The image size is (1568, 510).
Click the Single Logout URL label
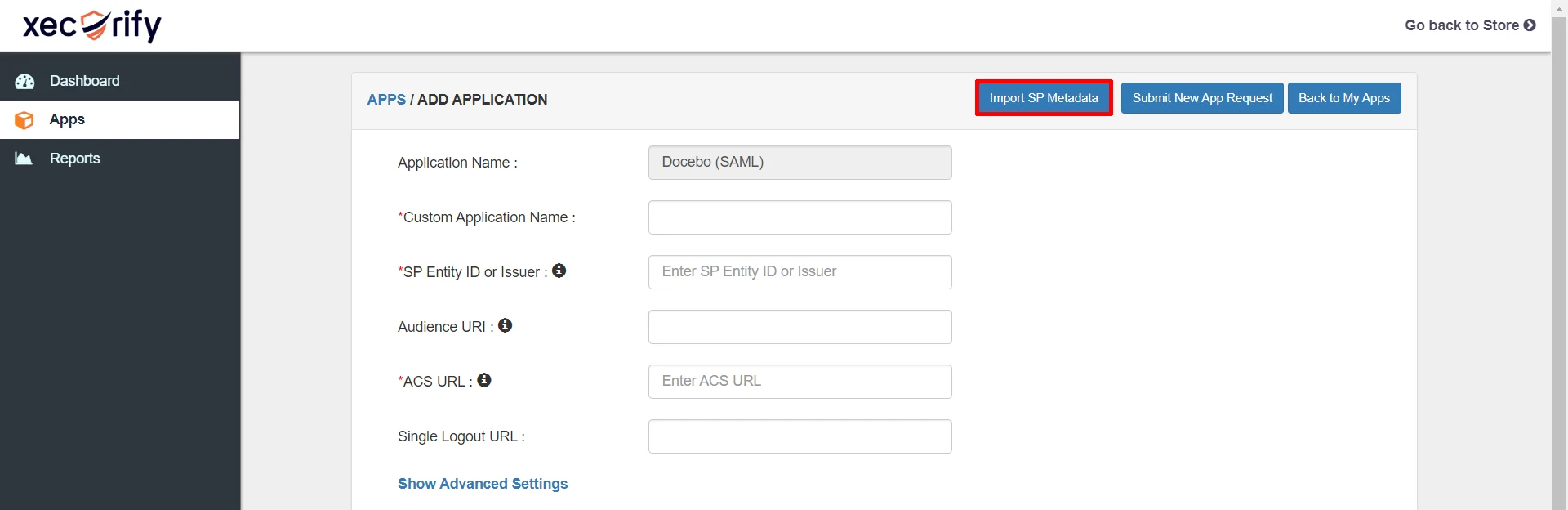click(461, 436)
